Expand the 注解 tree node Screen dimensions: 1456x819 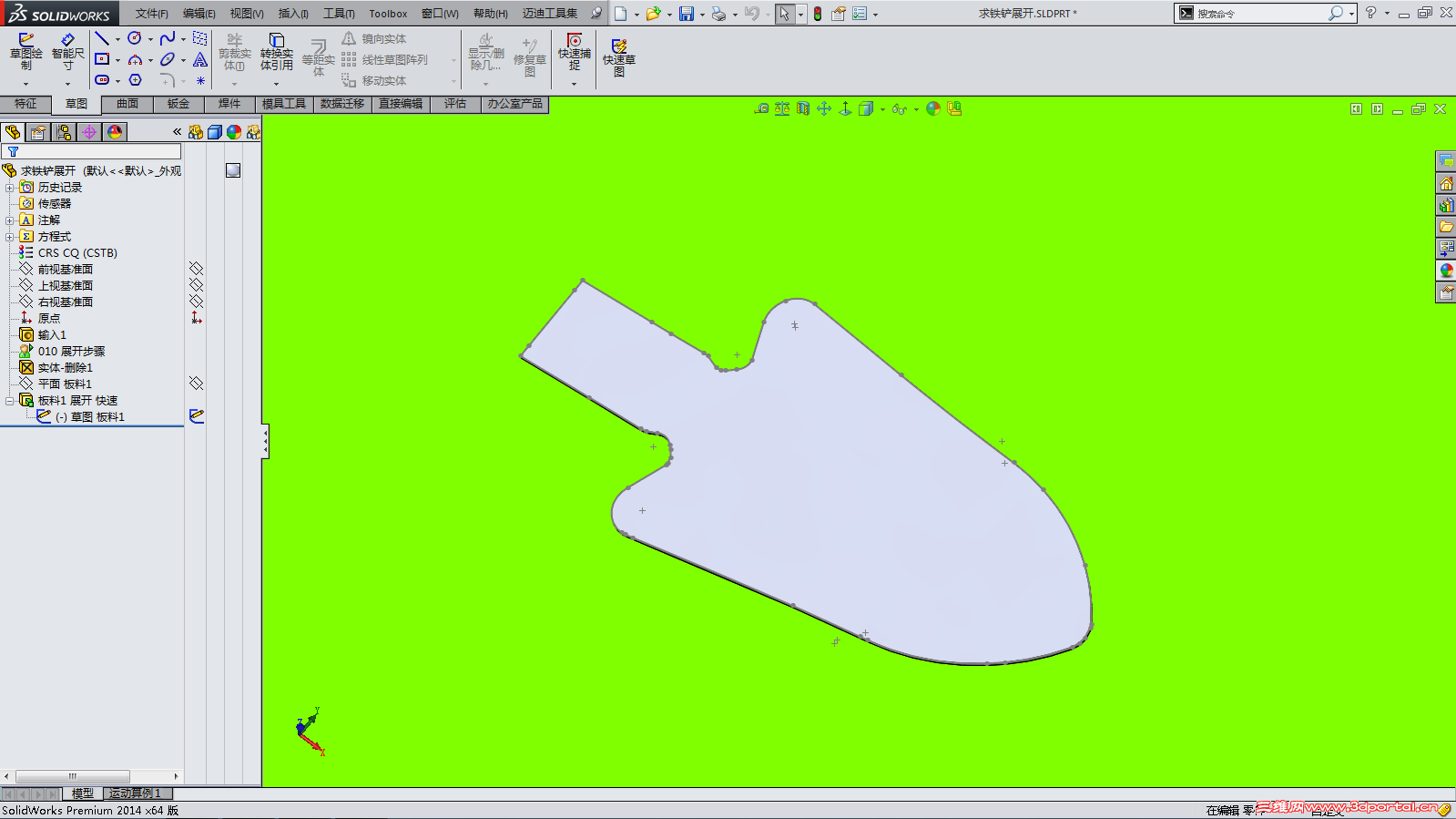pos(9,220)
